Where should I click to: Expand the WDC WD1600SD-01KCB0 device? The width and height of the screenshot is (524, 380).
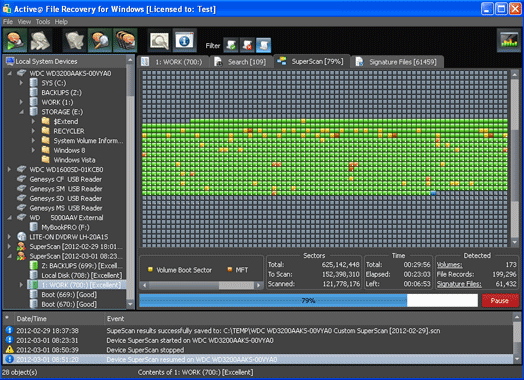click(9, 169)
